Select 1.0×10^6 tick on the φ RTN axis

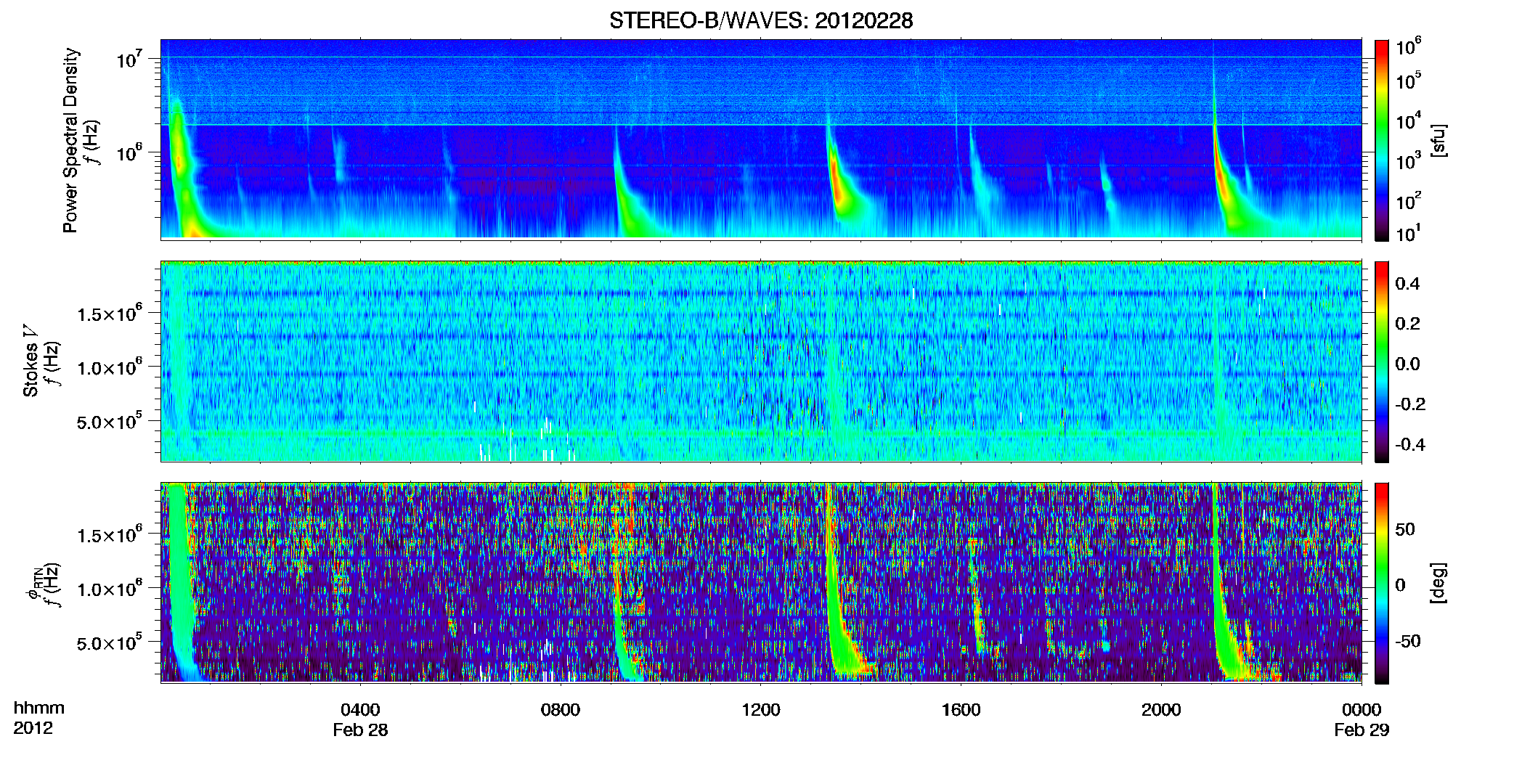[110, 589]
